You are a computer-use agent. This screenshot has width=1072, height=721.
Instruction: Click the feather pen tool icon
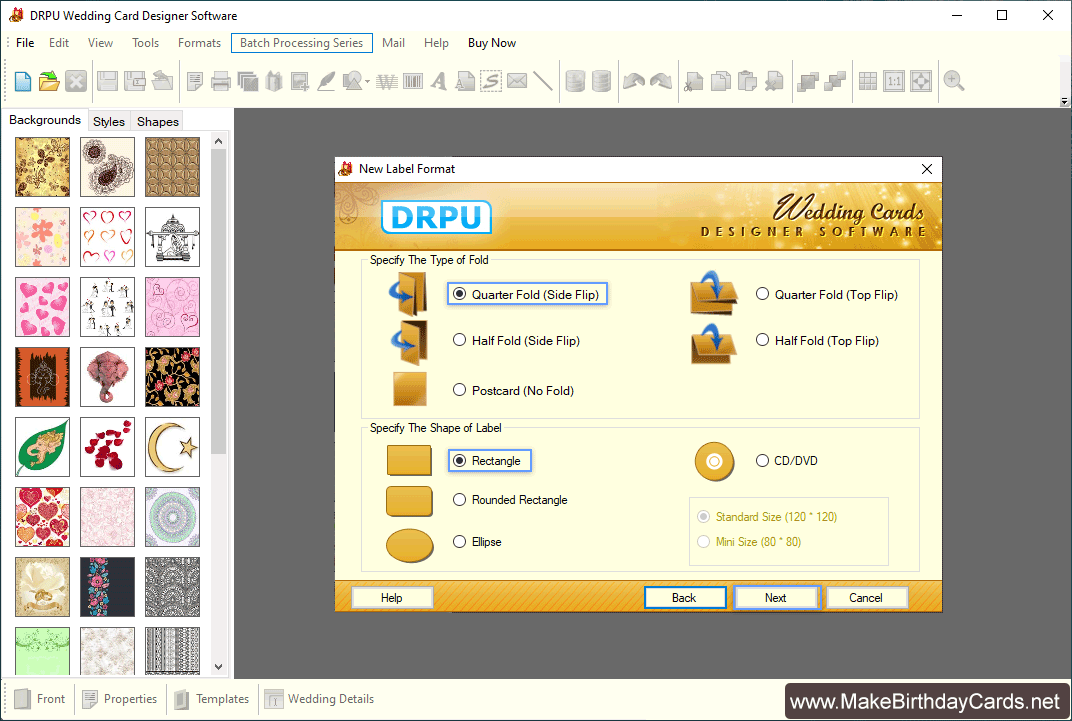pos(326,81)
